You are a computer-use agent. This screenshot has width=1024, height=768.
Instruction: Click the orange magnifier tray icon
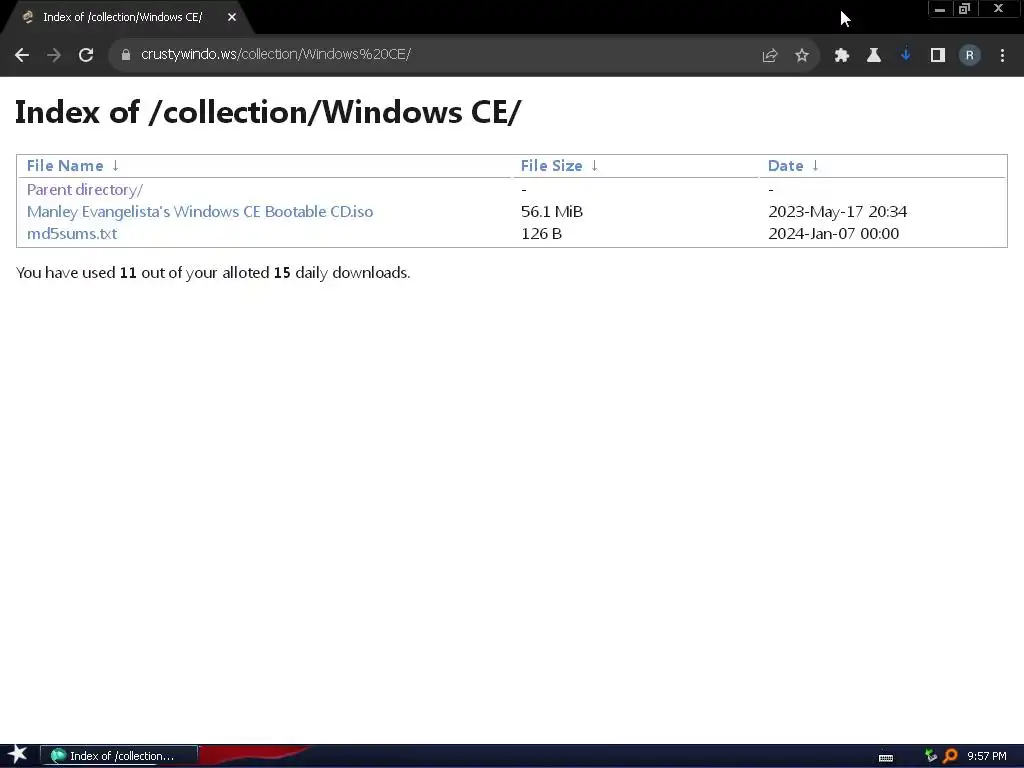point(950,756)
